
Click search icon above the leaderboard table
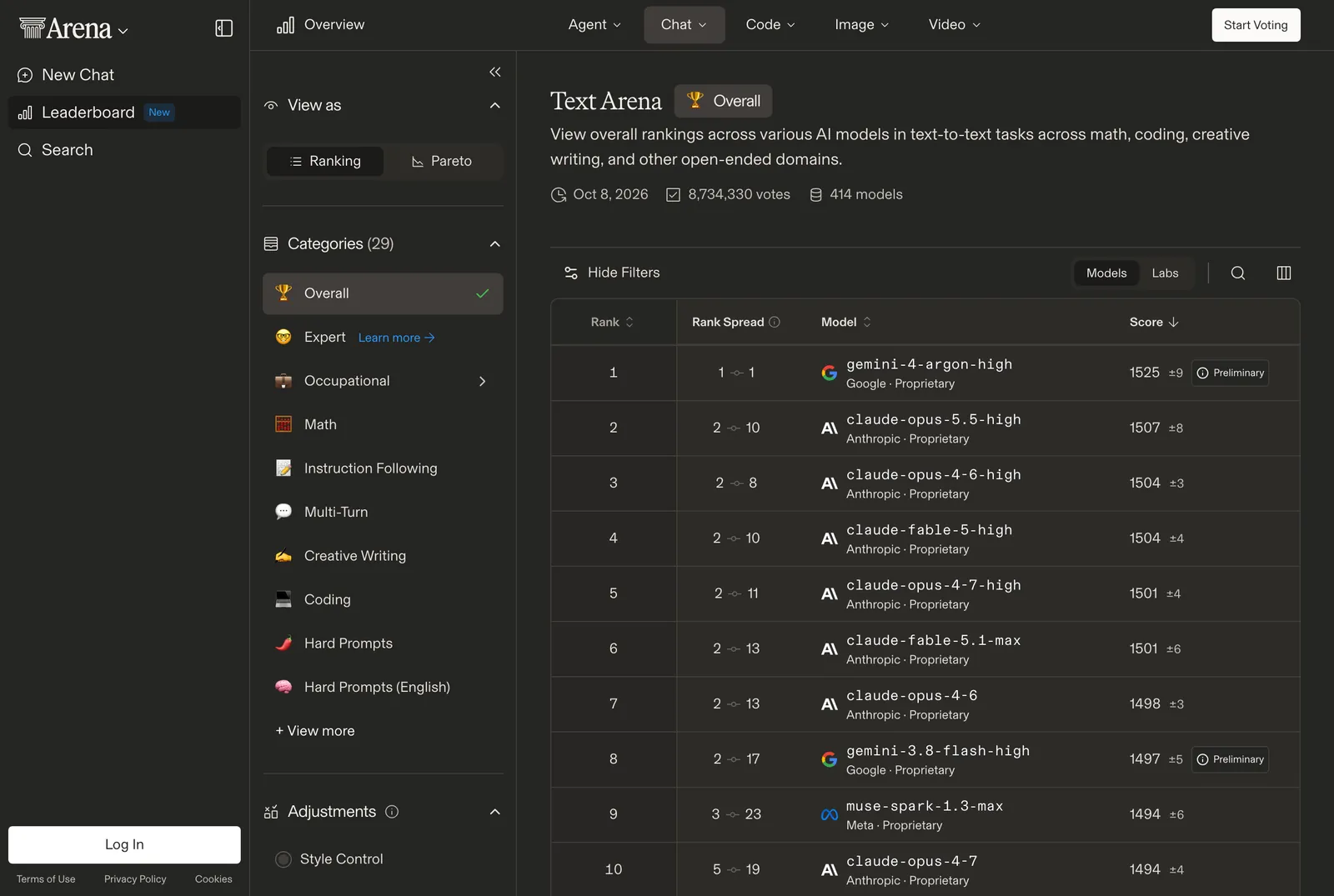[x=1237, y=273]
